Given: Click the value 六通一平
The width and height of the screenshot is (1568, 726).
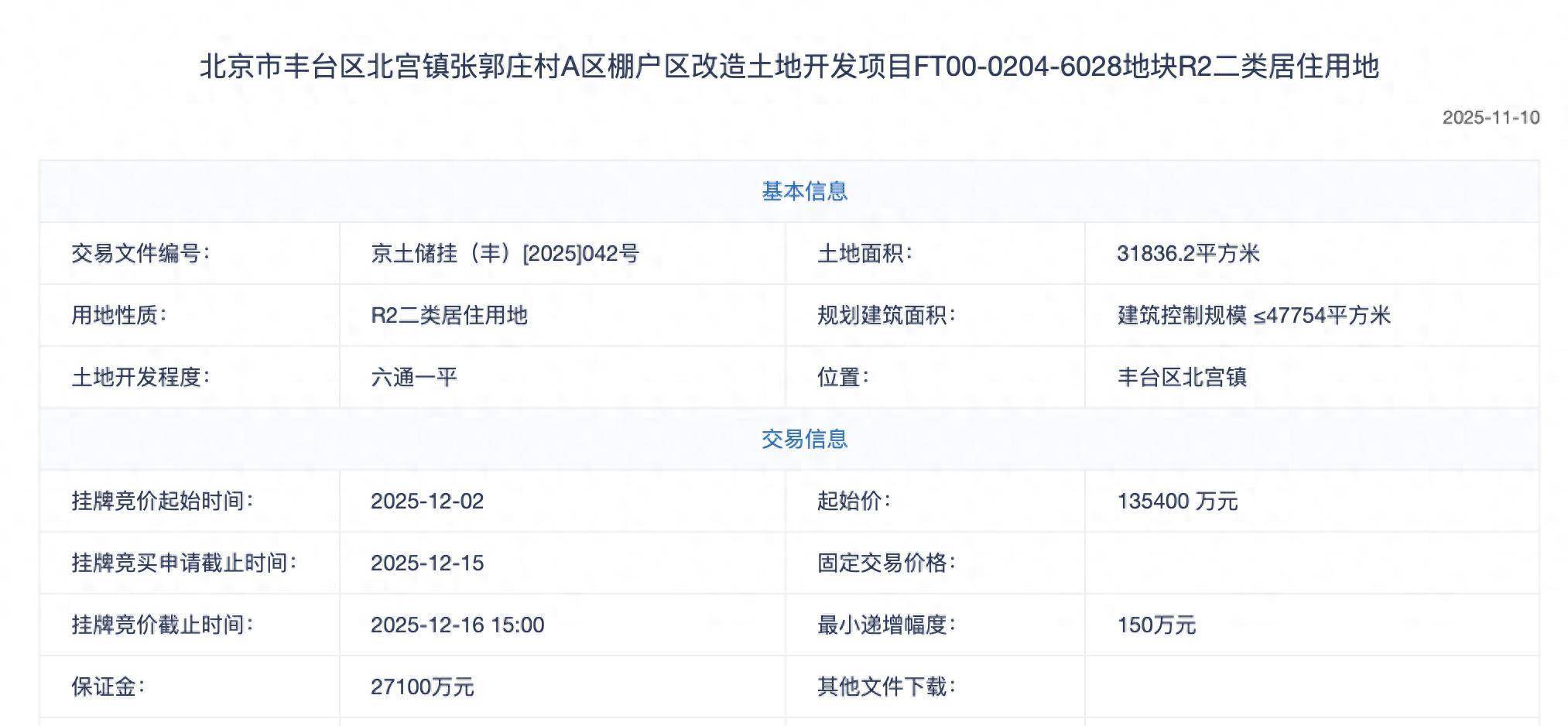Looking at the screenshot, I should click(x=414, y=377).
